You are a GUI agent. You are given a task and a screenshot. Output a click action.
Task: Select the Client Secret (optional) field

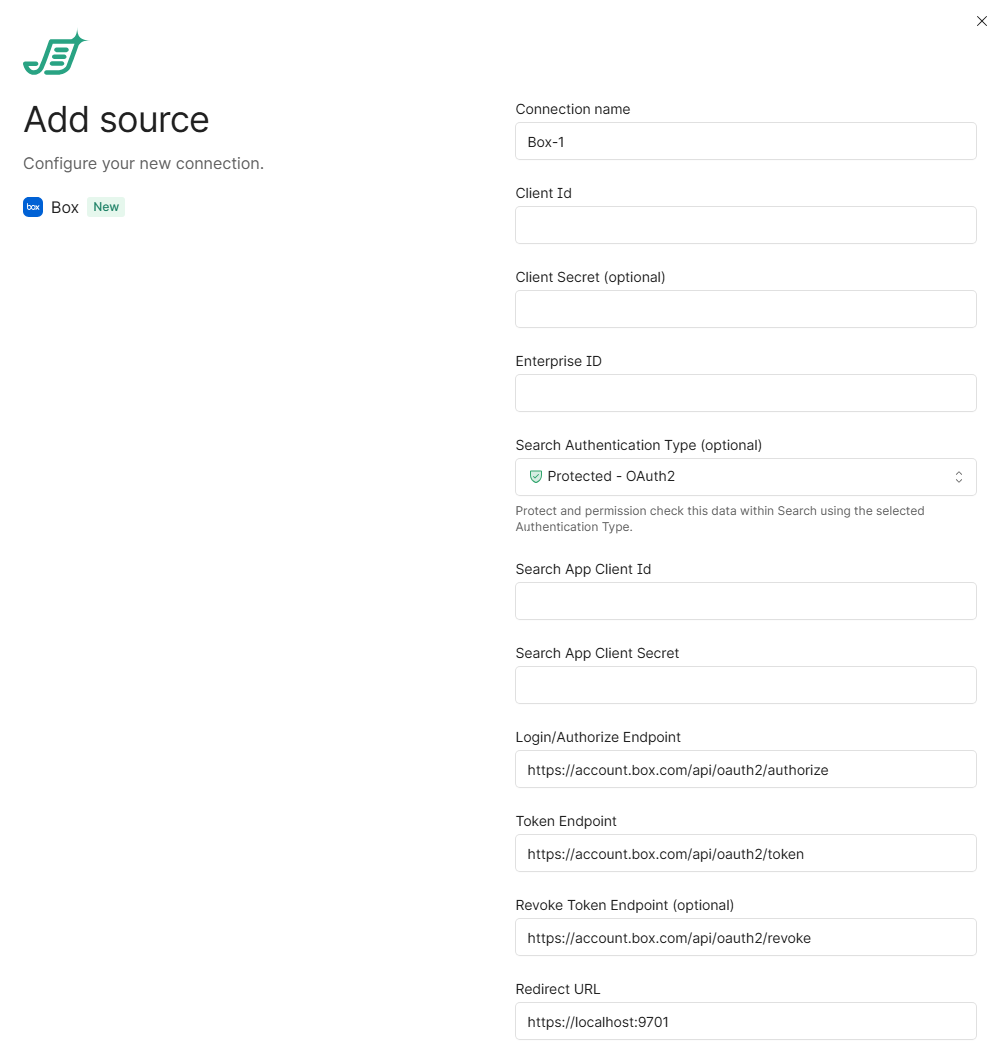coord(745,309)
